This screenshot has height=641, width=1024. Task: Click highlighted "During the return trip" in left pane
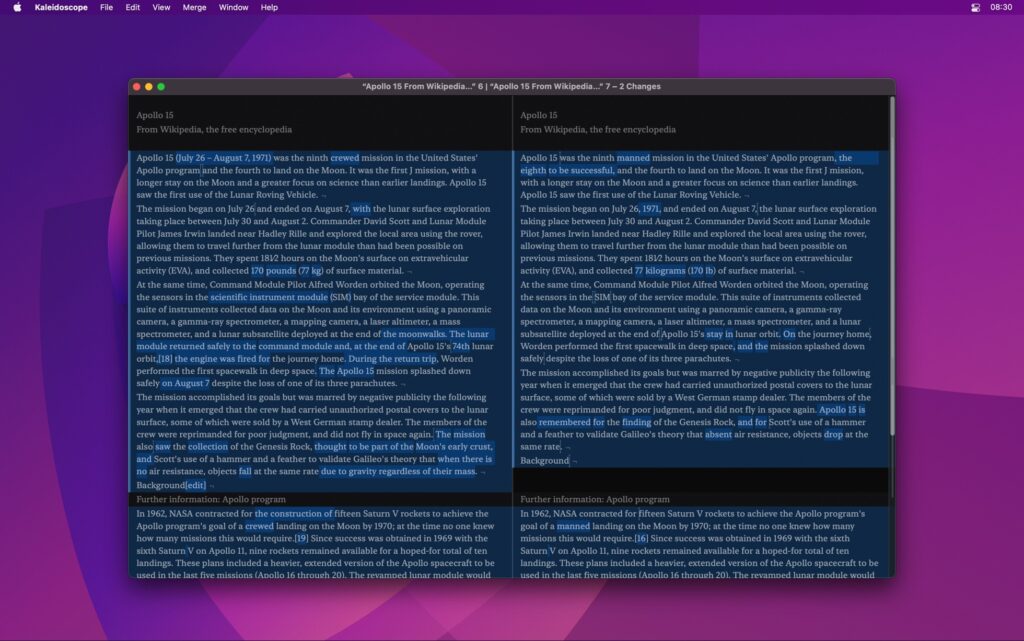point(392,358)
